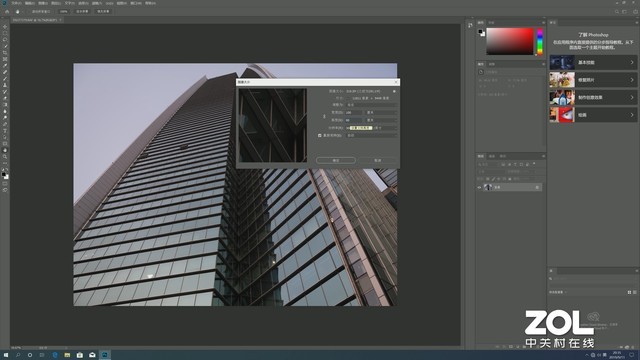The width and height of the screenshot is (640, 360).
Task: Click the foreground color swatch in toolbar
Action: pos(4,175)
